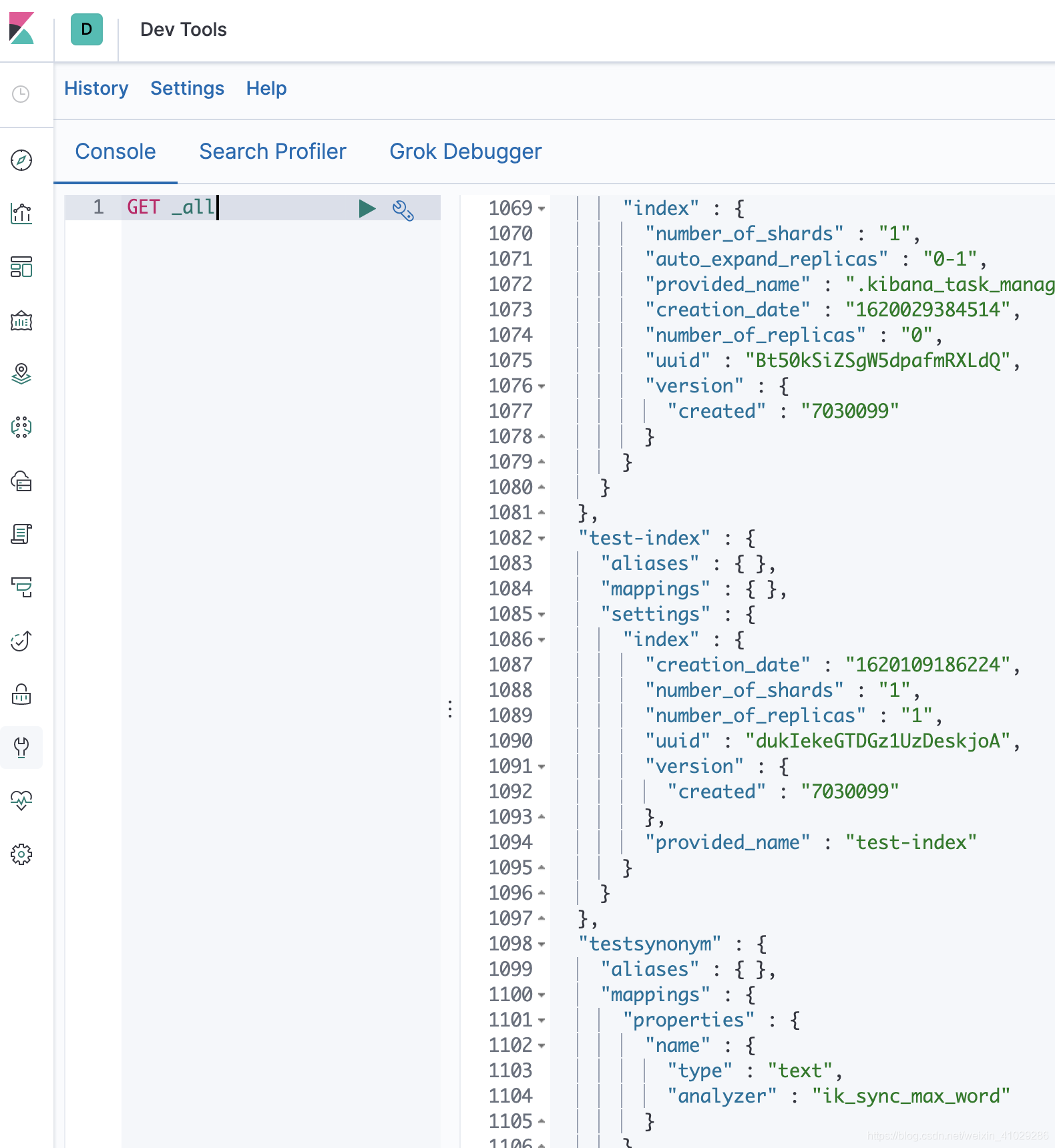Open the request wrench options menu
Image resolution: width=1055 pixels, height=1148 pixels.
tap(403, 210)
